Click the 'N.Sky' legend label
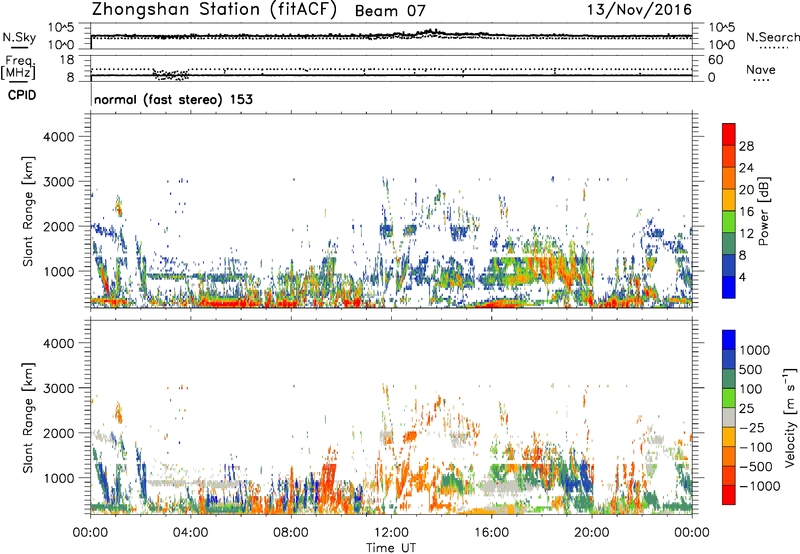The image size is (800, 554). coord(19,37)
